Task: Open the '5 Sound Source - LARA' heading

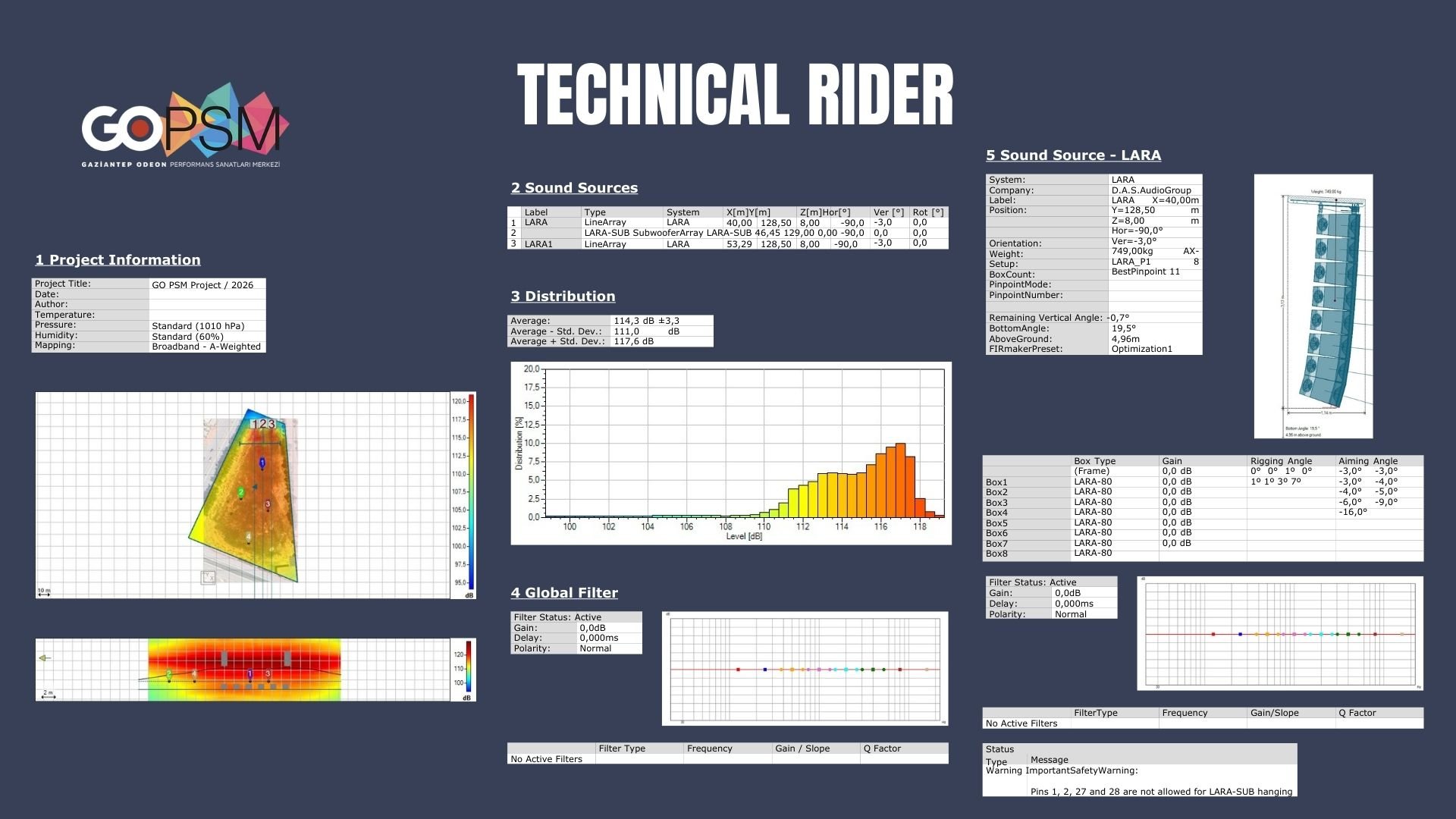Action: pos(1073,155)
